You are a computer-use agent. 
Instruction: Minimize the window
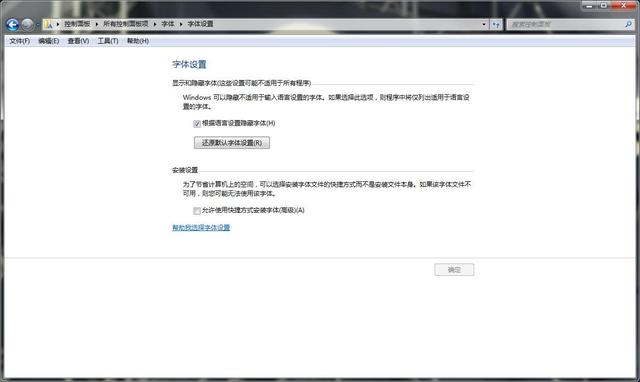pos(589,5)
